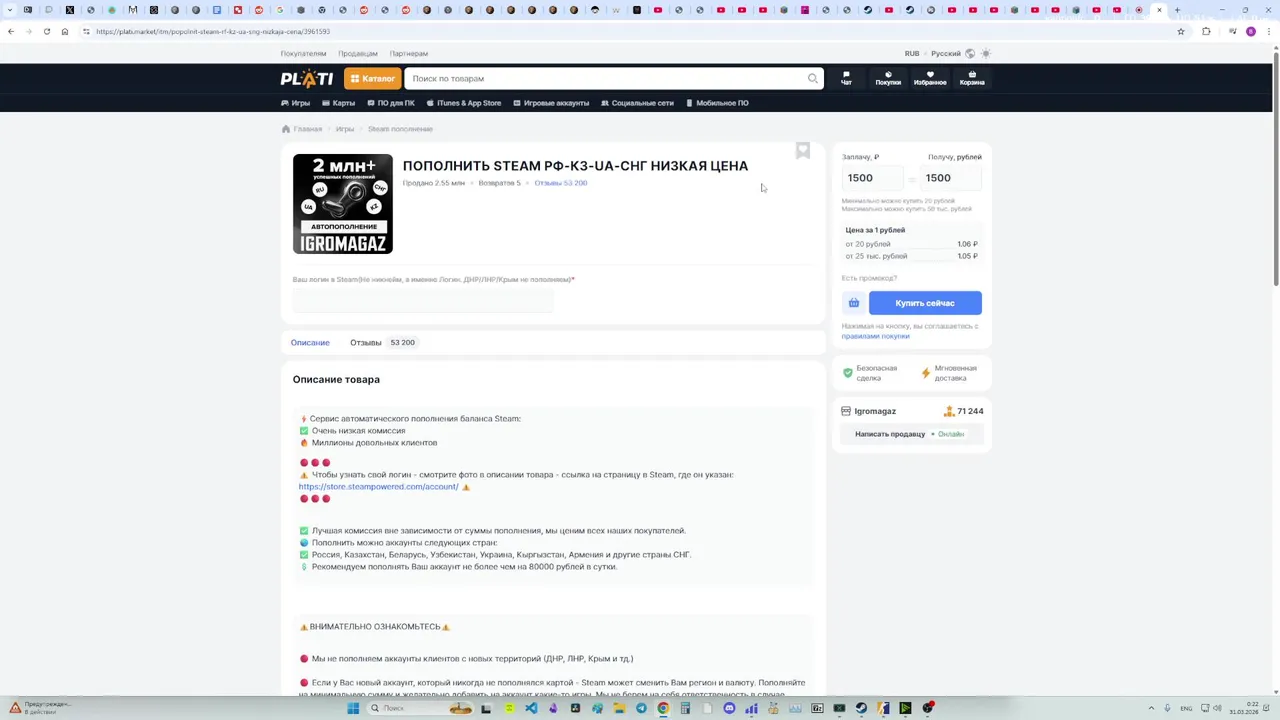Click the search magnifier icon
The width and height of the screenshot is (1280, 720).
(x=812, y=78)
